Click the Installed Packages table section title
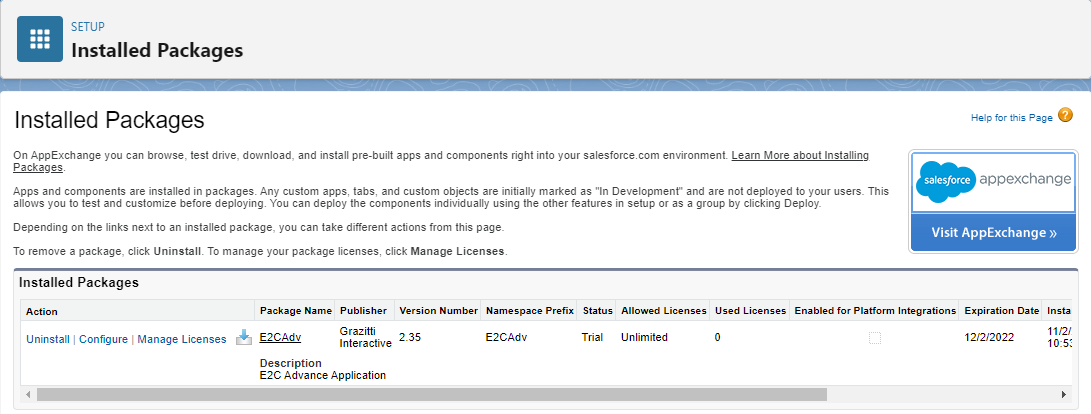 pos(79,283)
